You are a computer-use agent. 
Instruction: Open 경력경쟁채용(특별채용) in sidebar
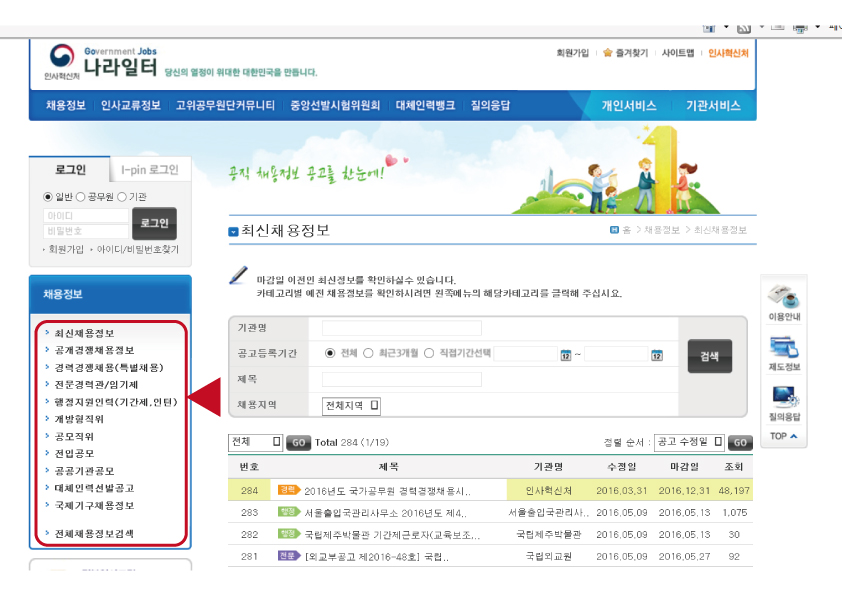pos(109,367)
